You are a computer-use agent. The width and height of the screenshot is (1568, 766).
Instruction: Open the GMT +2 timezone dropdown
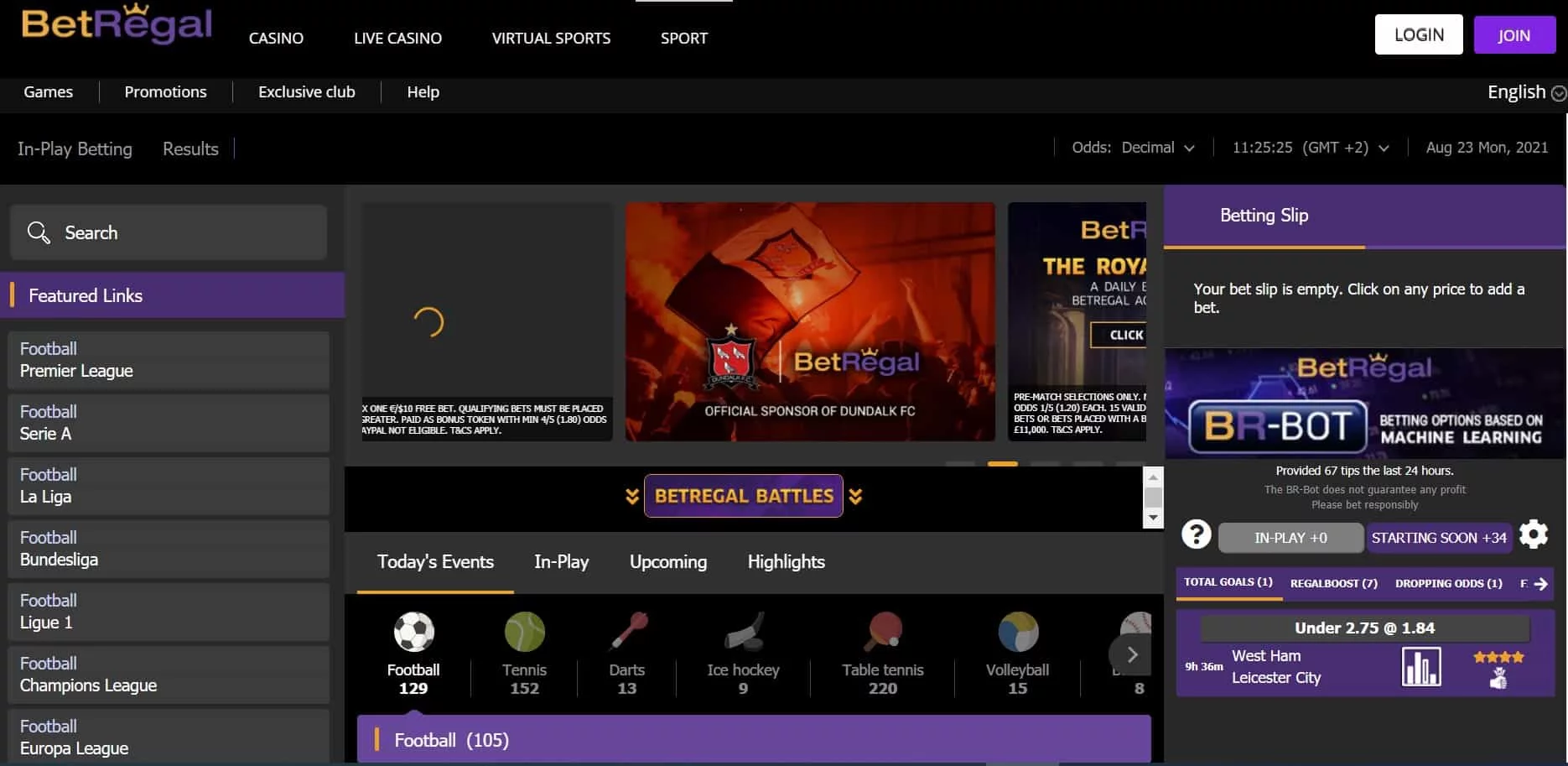1311,148
